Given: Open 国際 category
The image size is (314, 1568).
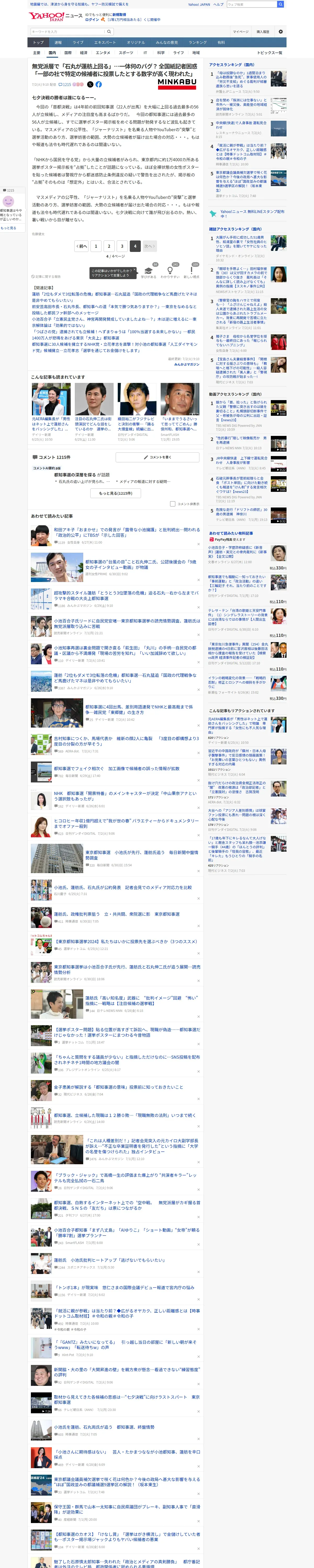Looking at the screenshot, I should tap(68, 53).
